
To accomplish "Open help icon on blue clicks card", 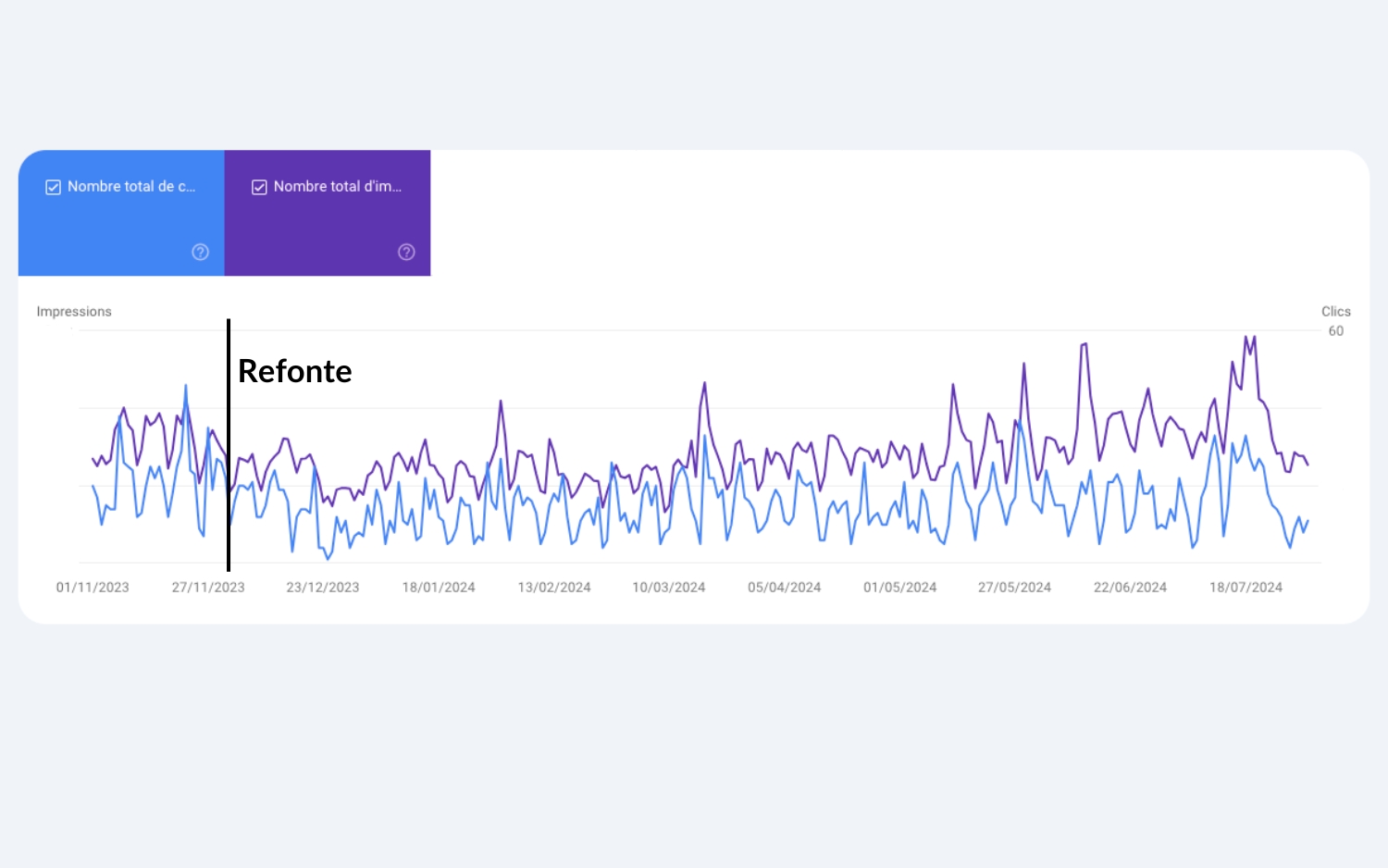I will [x=200, y=252].
